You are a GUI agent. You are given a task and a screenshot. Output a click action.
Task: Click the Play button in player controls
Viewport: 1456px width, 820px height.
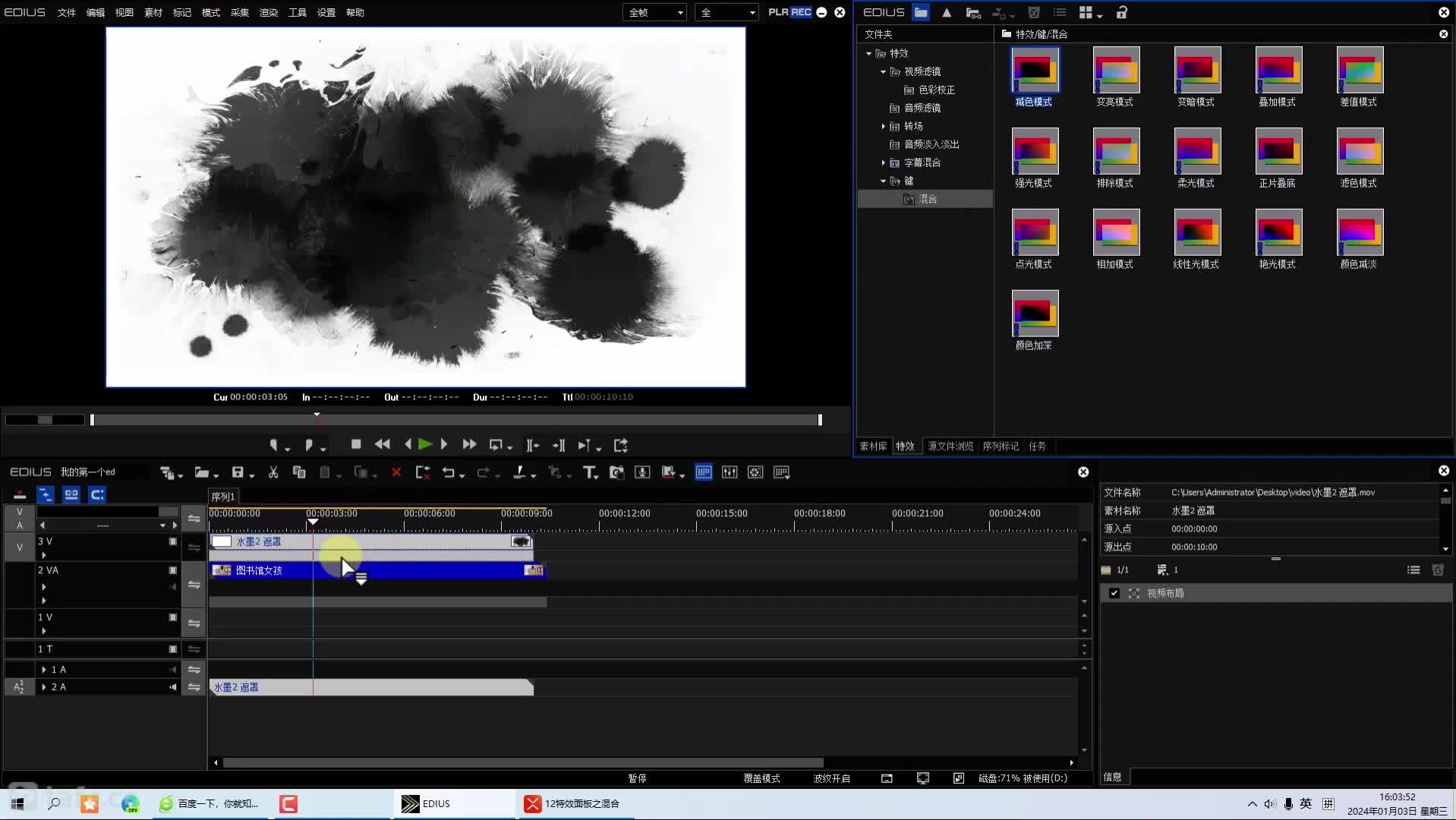[425, 445]
